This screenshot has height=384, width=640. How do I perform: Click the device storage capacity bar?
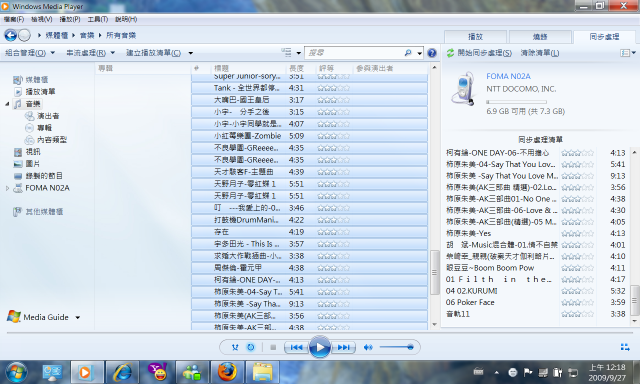coord(516,102)
